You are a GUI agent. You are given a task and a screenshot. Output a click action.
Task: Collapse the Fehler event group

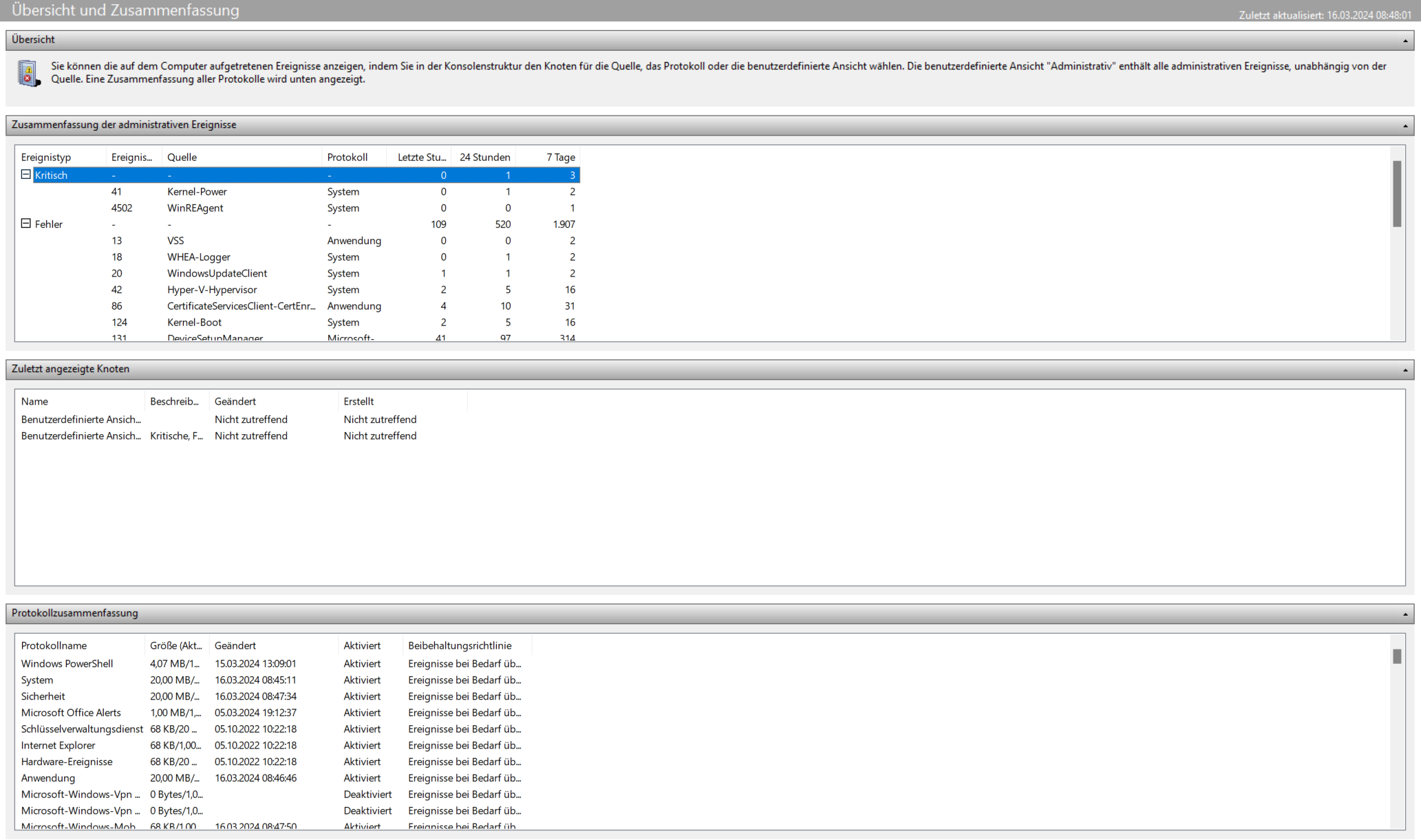26,224
